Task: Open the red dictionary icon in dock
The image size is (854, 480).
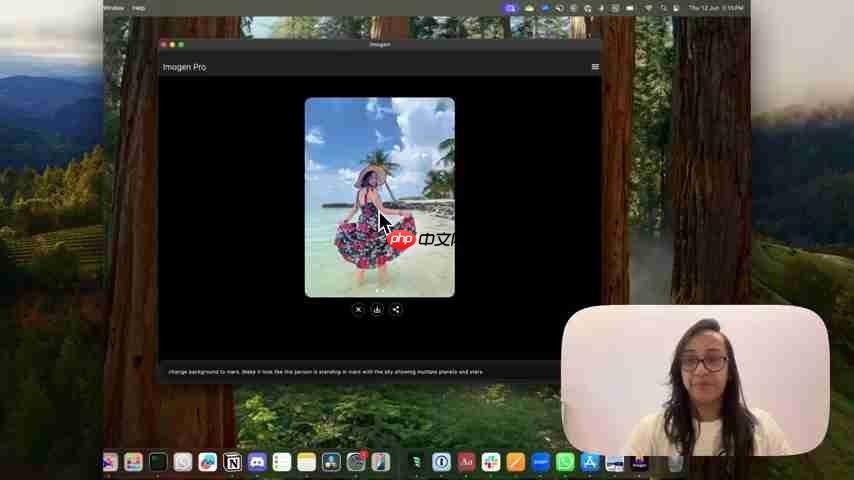Action: (466, 463)
